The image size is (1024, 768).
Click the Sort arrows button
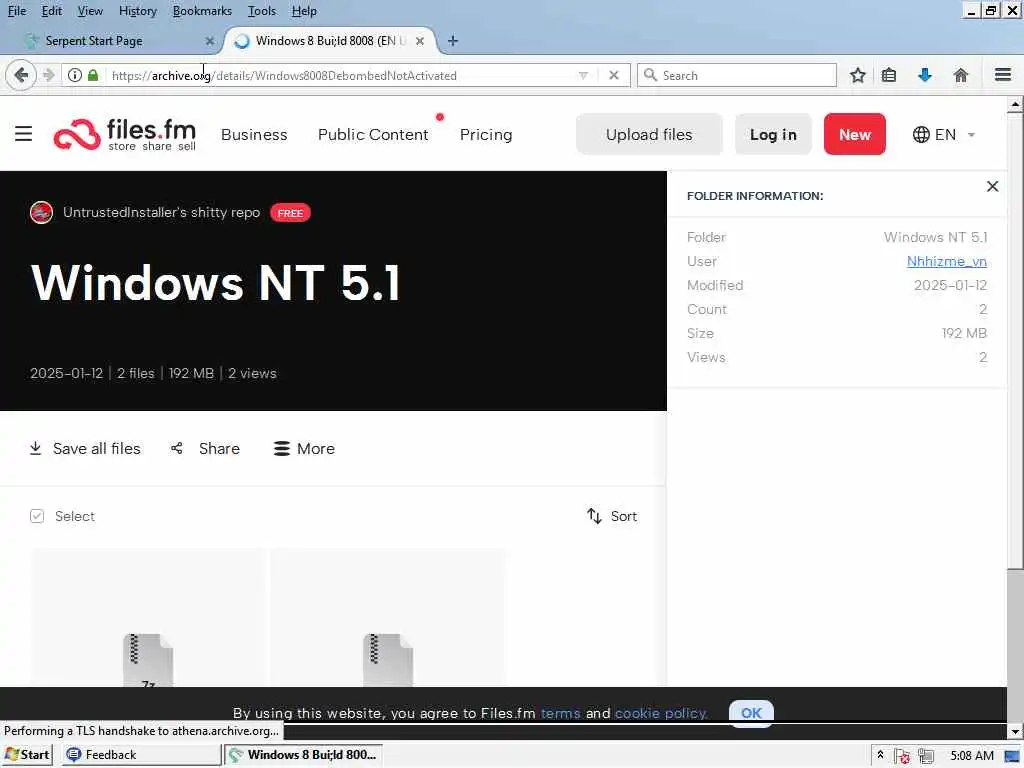coord(611,516)
